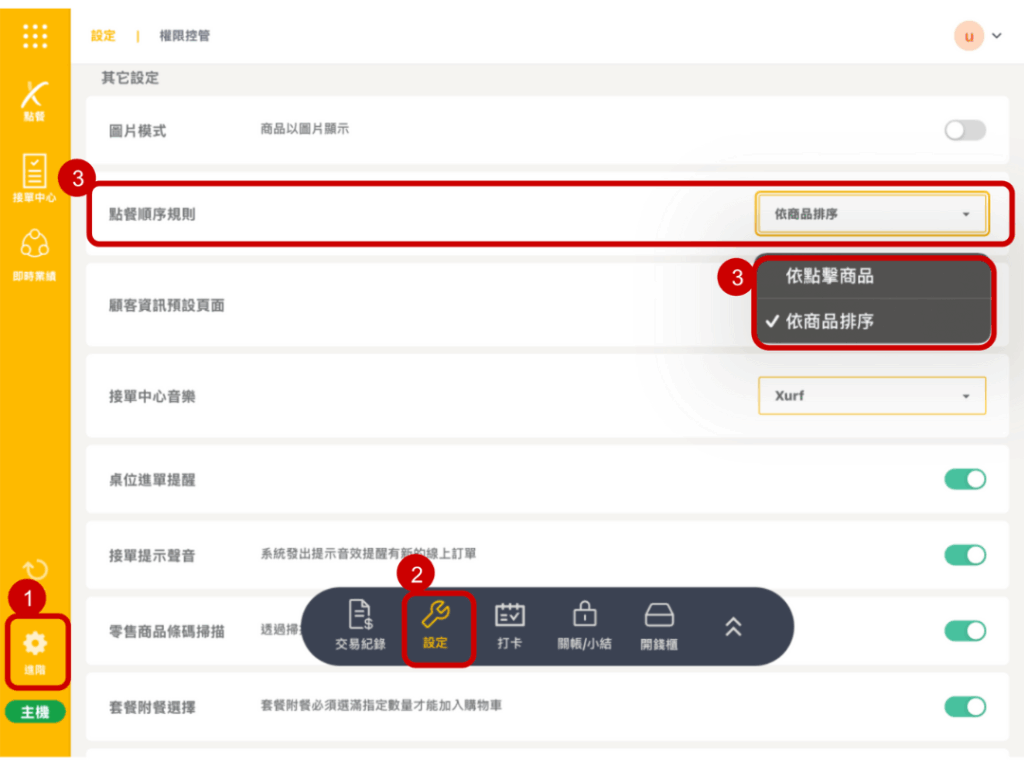Enable the 圖片模式 toggle
Viewport: 1024px width, 768px height.
[x=965, y=130]
